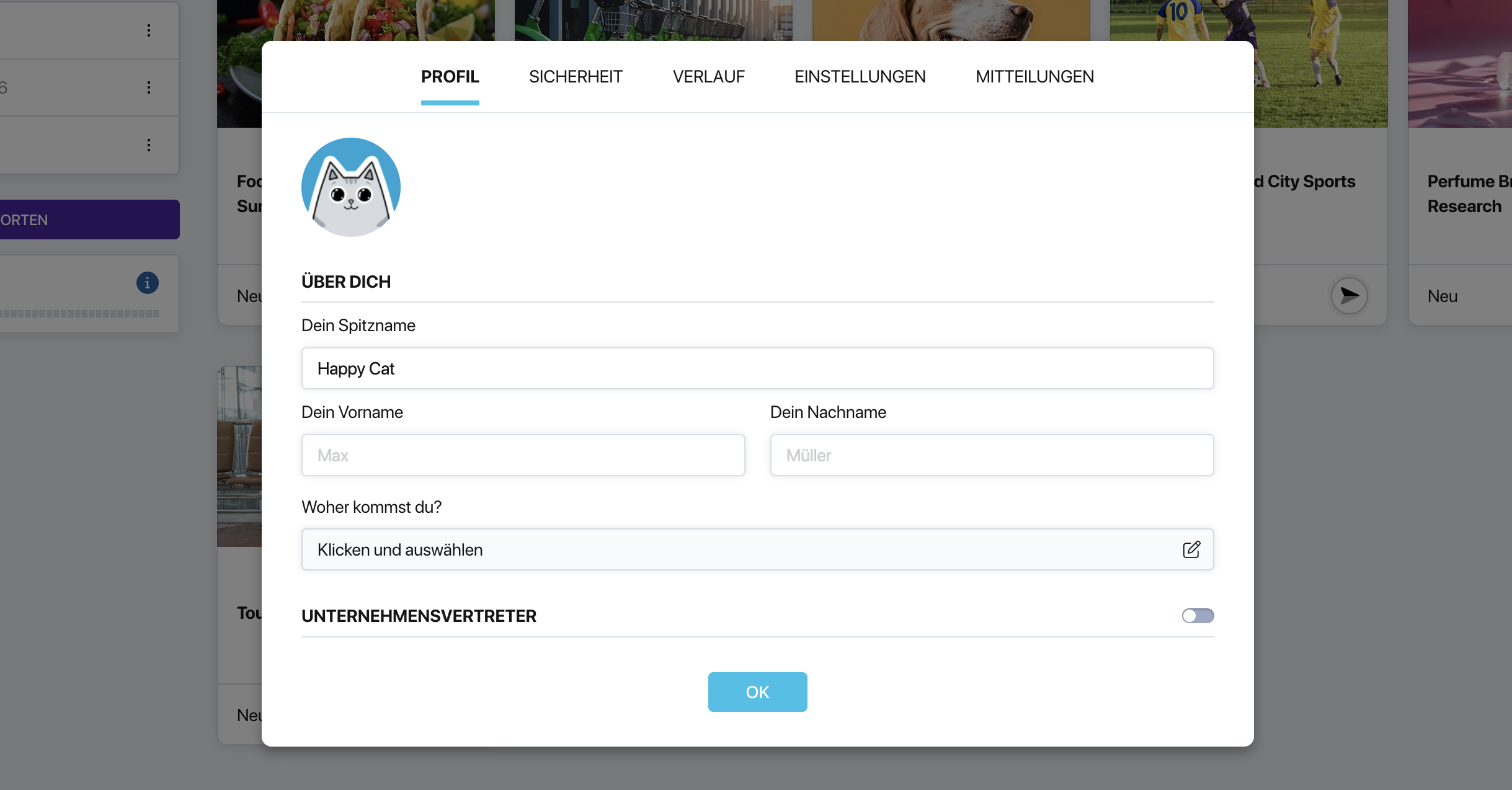The image size is (1512, 790).
Task: Click the Neu label on Perfume card
Action: click(1443, 296)
